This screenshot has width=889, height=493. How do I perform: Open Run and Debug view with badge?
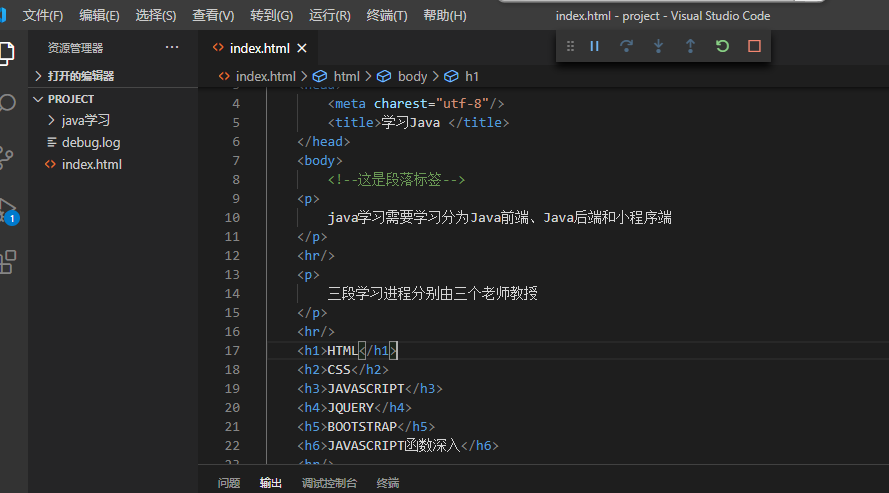pos(8,211)
